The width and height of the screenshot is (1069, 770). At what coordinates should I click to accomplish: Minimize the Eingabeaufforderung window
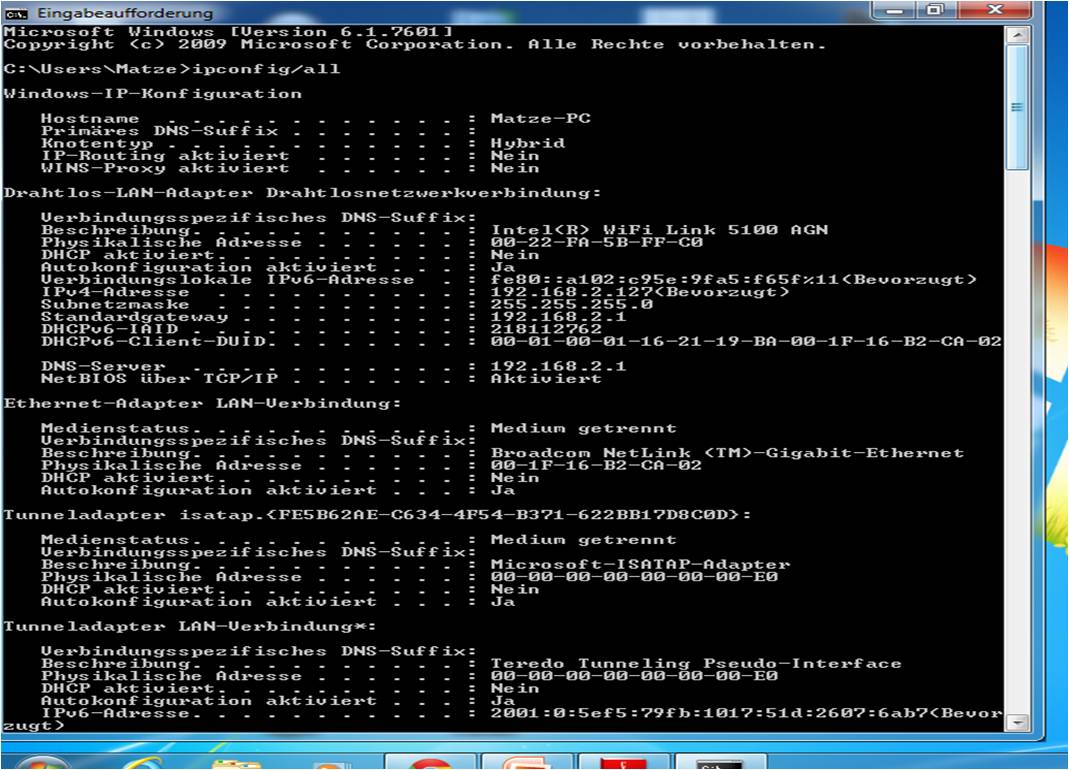893,10
